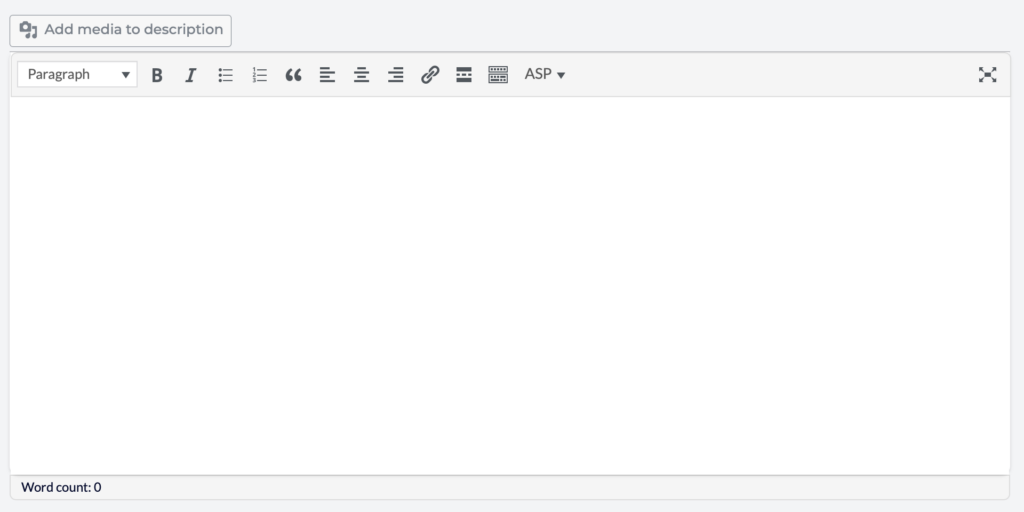Insert or edit a link
Image resolution: width=1024 pixels, height=512 pixels.
(430, 75)
